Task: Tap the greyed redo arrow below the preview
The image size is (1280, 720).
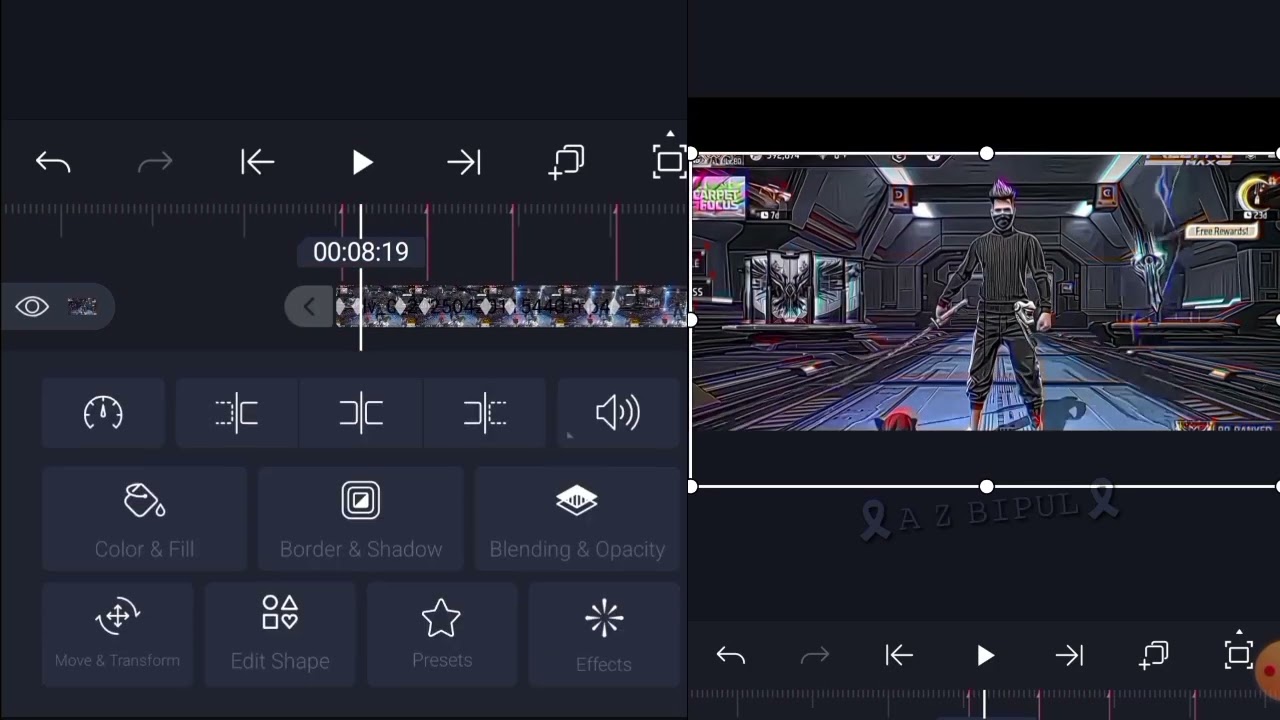Action: 815,656
